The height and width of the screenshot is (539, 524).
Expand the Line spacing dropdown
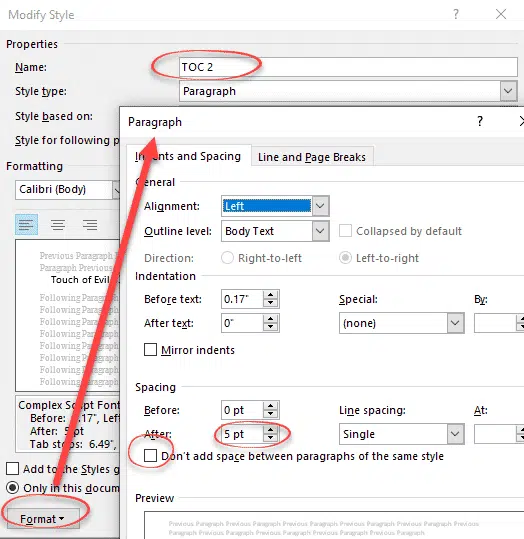pos(455,434)
